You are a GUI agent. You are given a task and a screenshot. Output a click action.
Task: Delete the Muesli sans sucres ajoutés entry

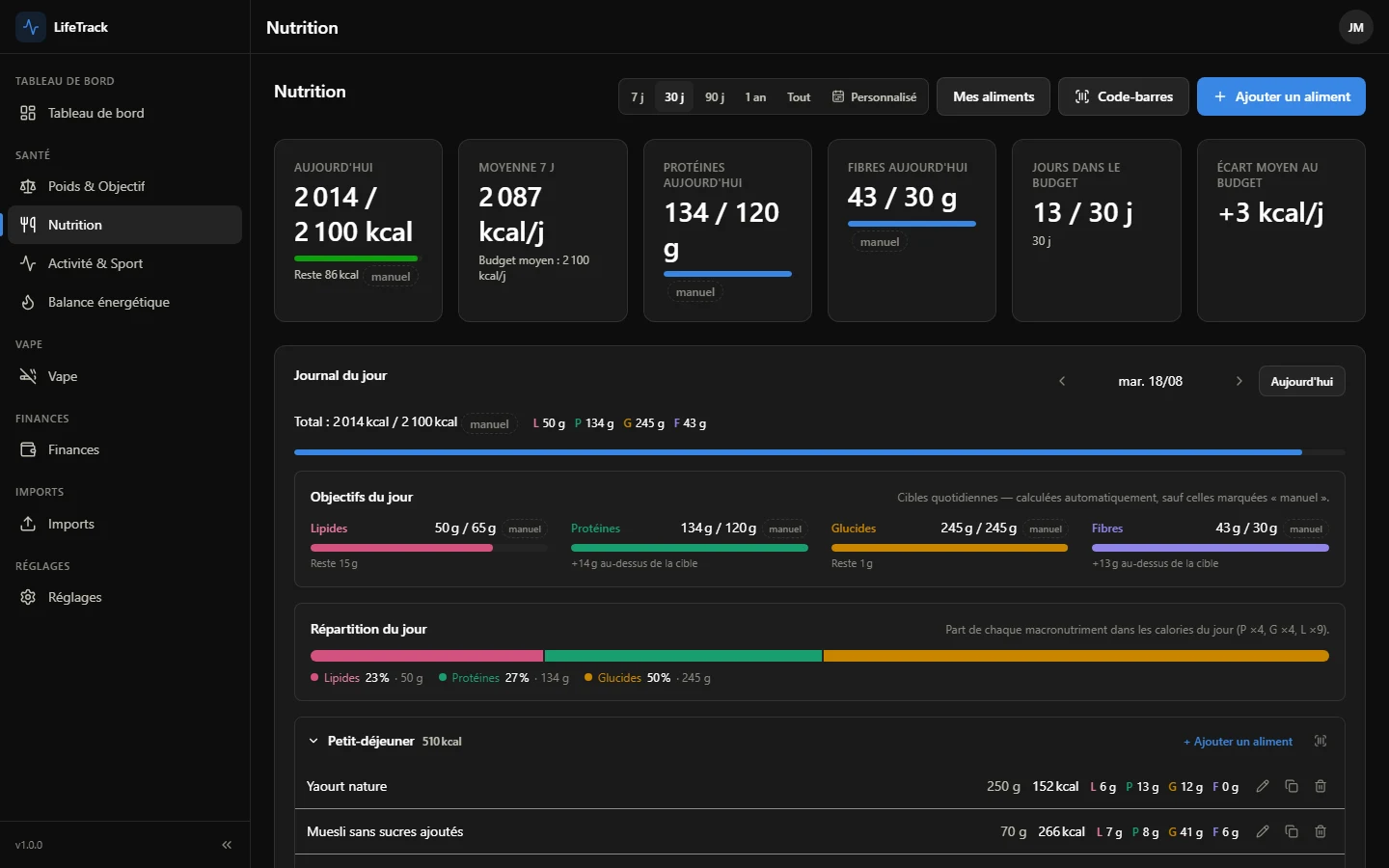(1321, 831)
